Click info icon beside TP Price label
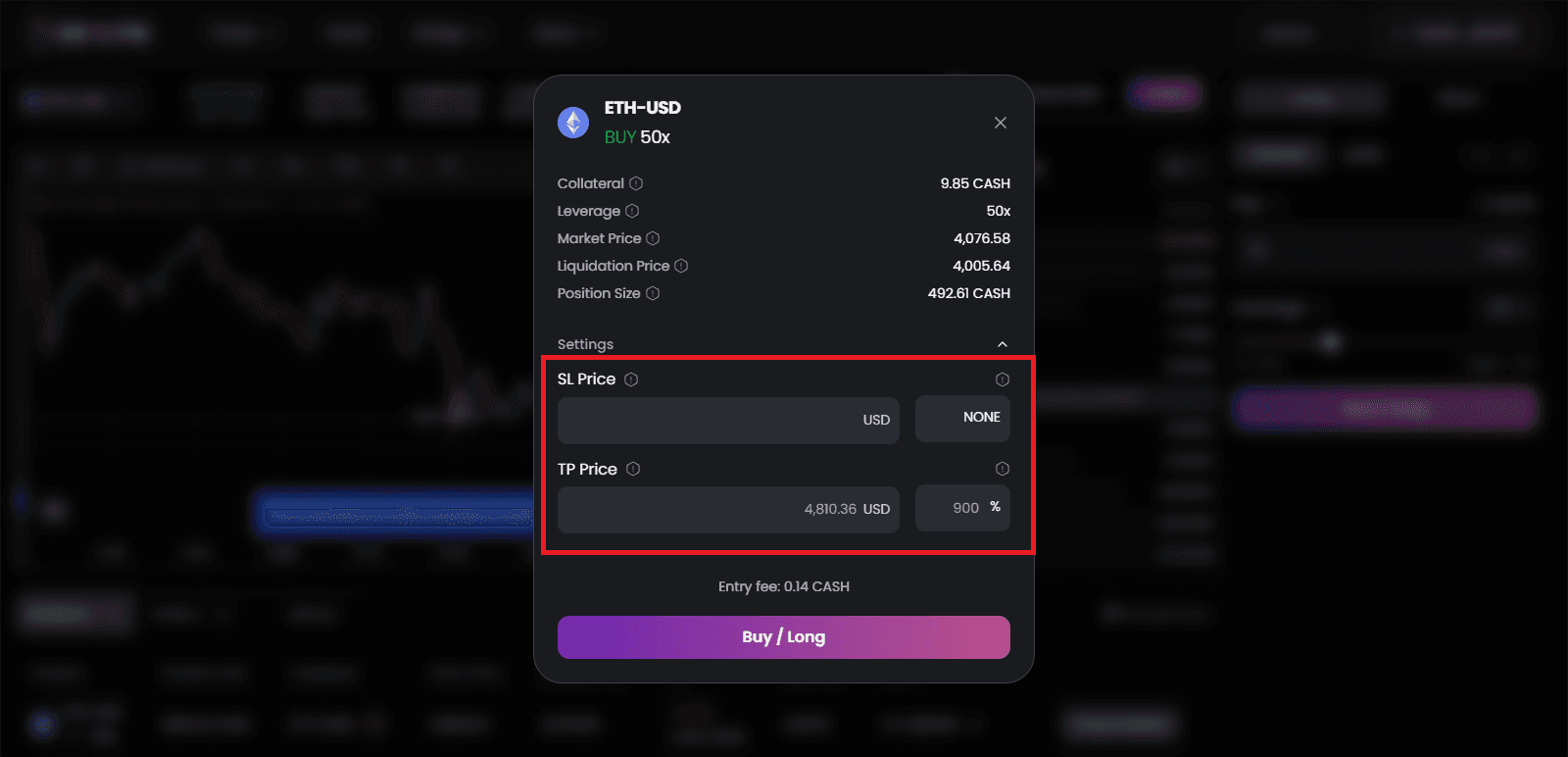The height and width of the screenshot is (757, 1568). click(x=633, y=469)
